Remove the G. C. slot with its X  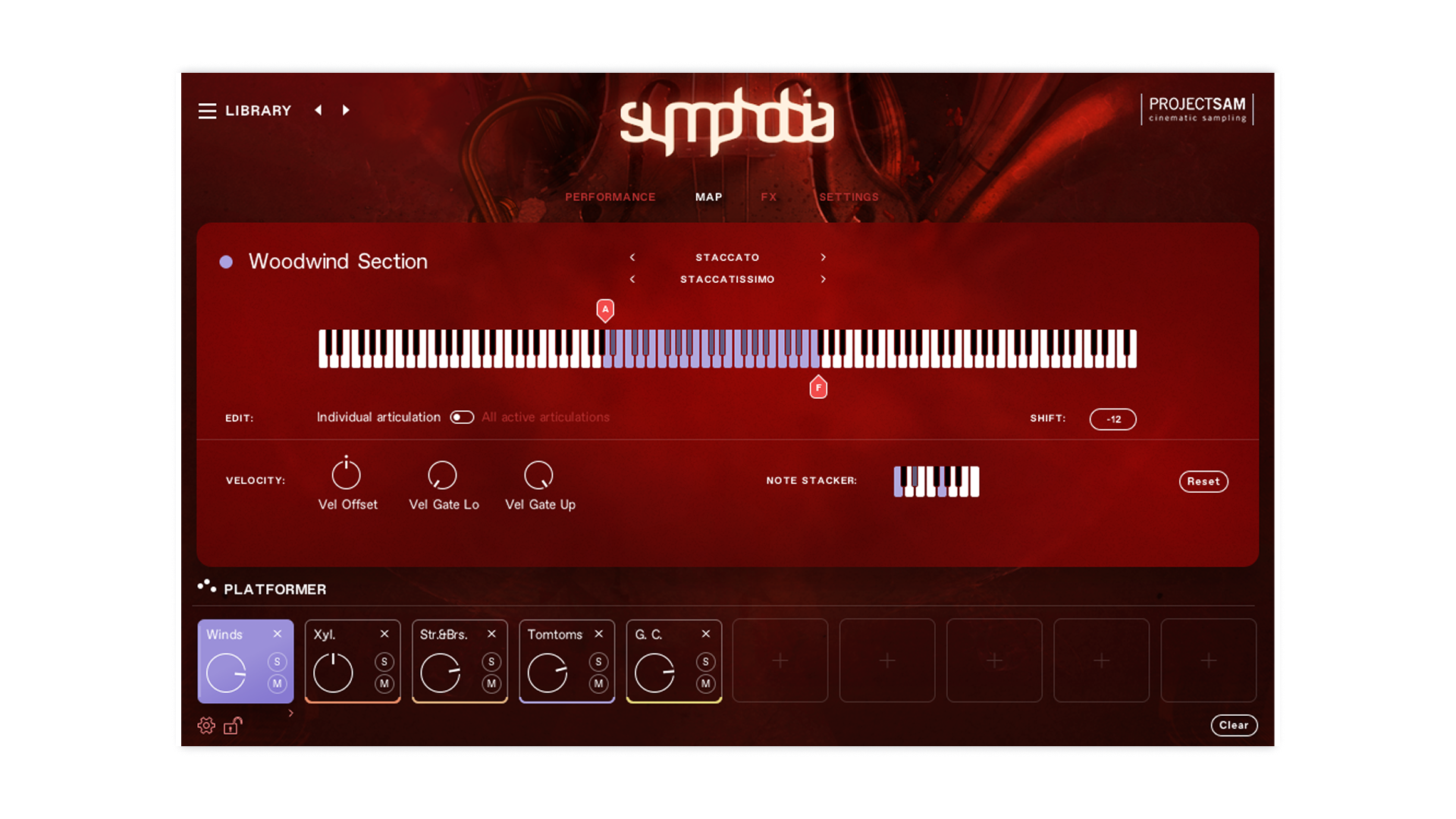coord(706,634)
